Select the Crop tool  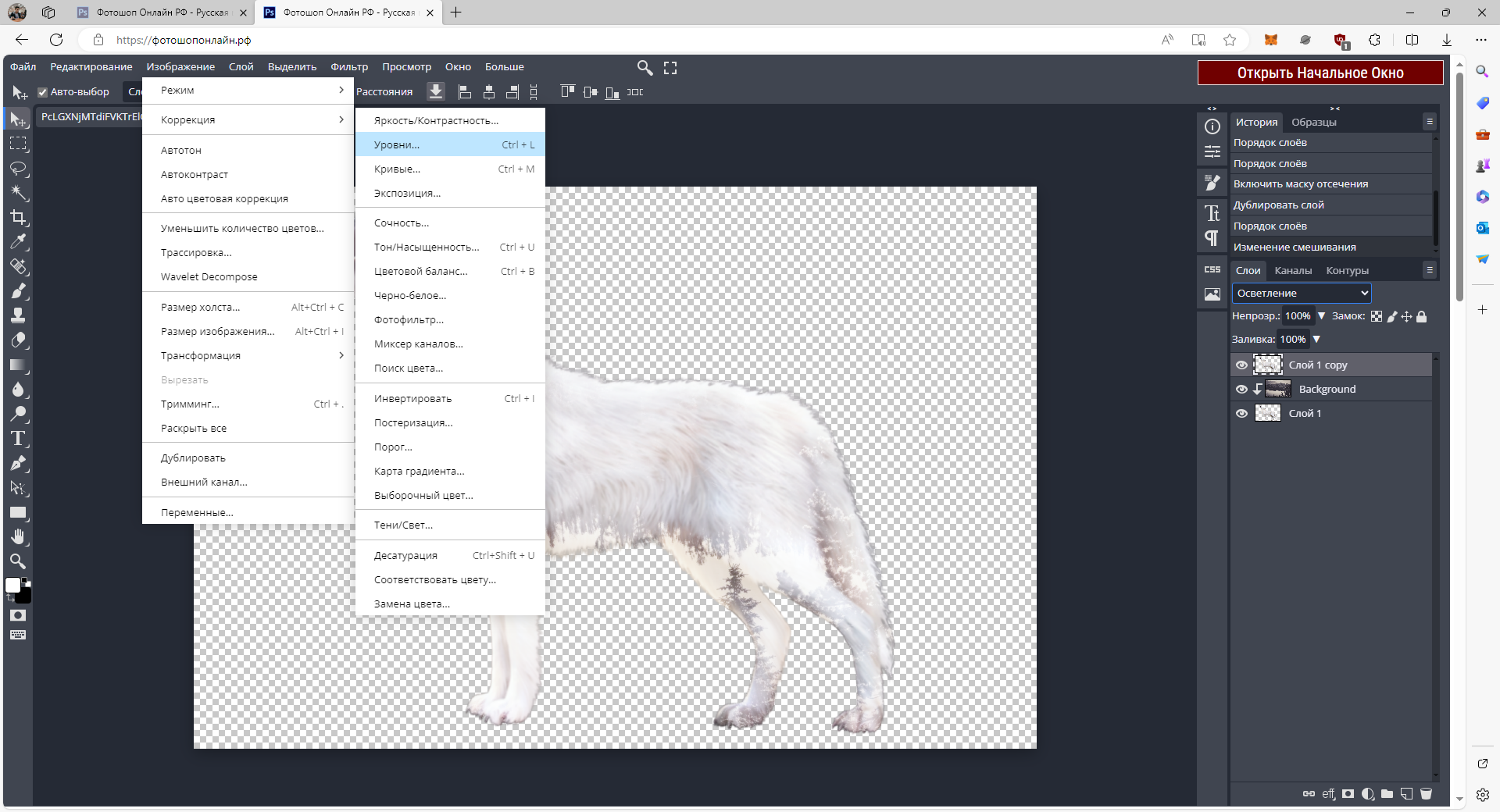point(18,218)
